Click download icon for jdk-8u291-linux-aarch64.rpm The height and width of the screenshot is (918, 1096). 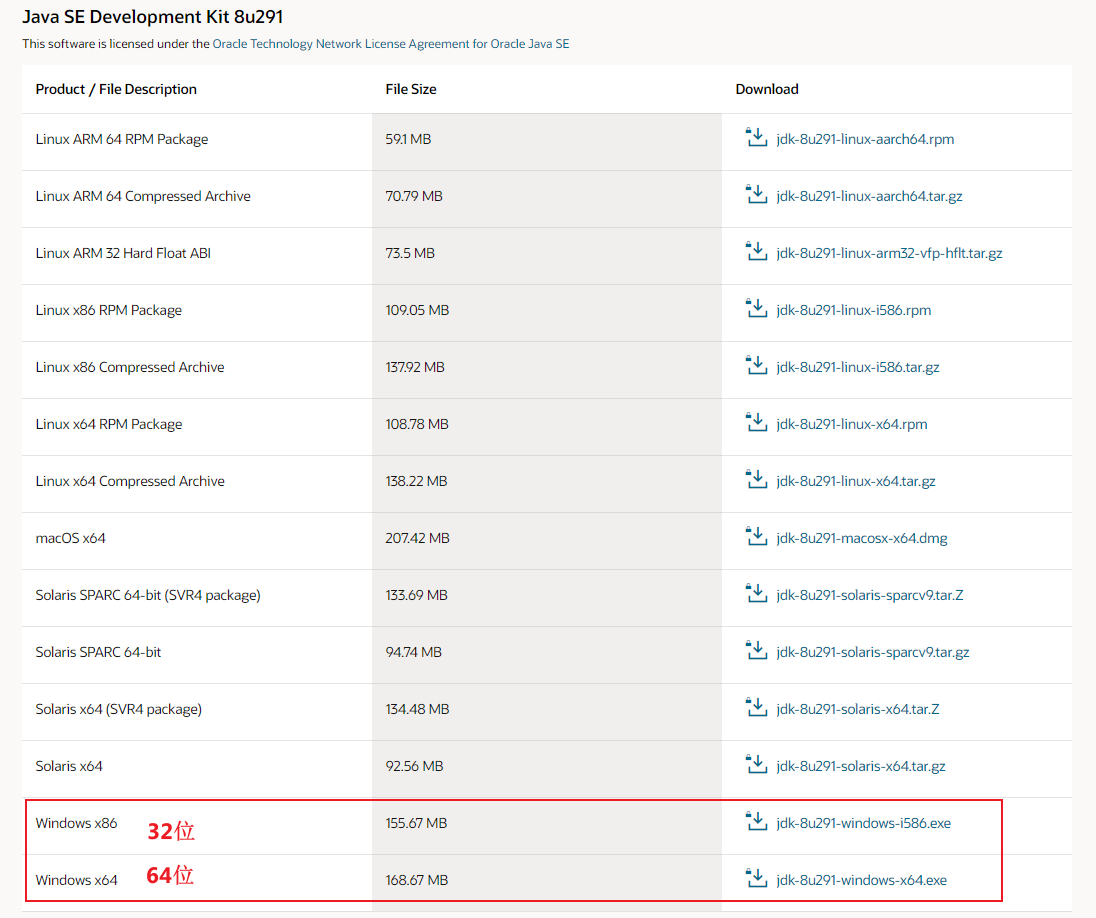click(x=756, y=138)
